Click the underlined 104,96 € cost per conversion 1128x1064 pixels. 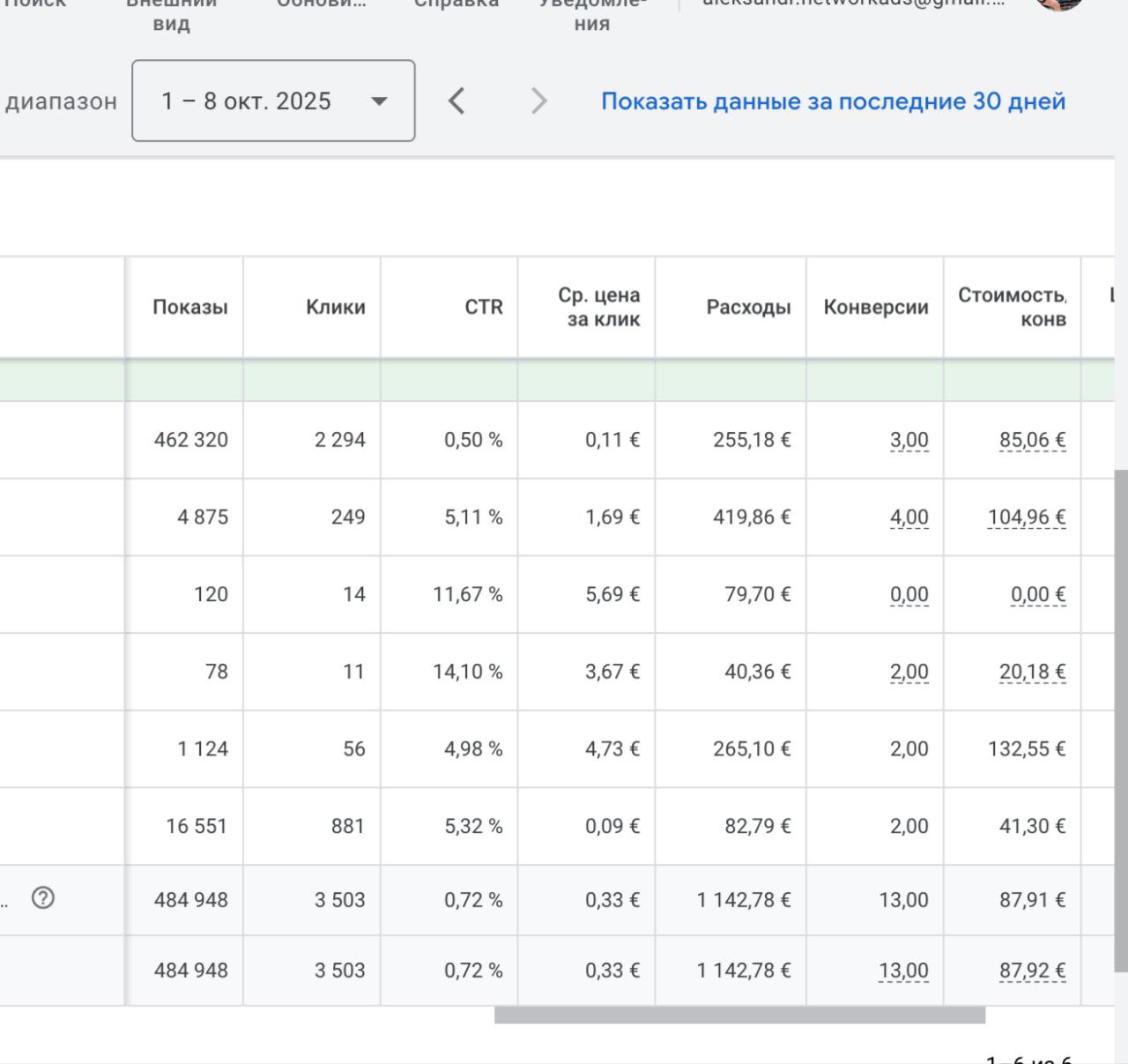(x=1026, y=517)
